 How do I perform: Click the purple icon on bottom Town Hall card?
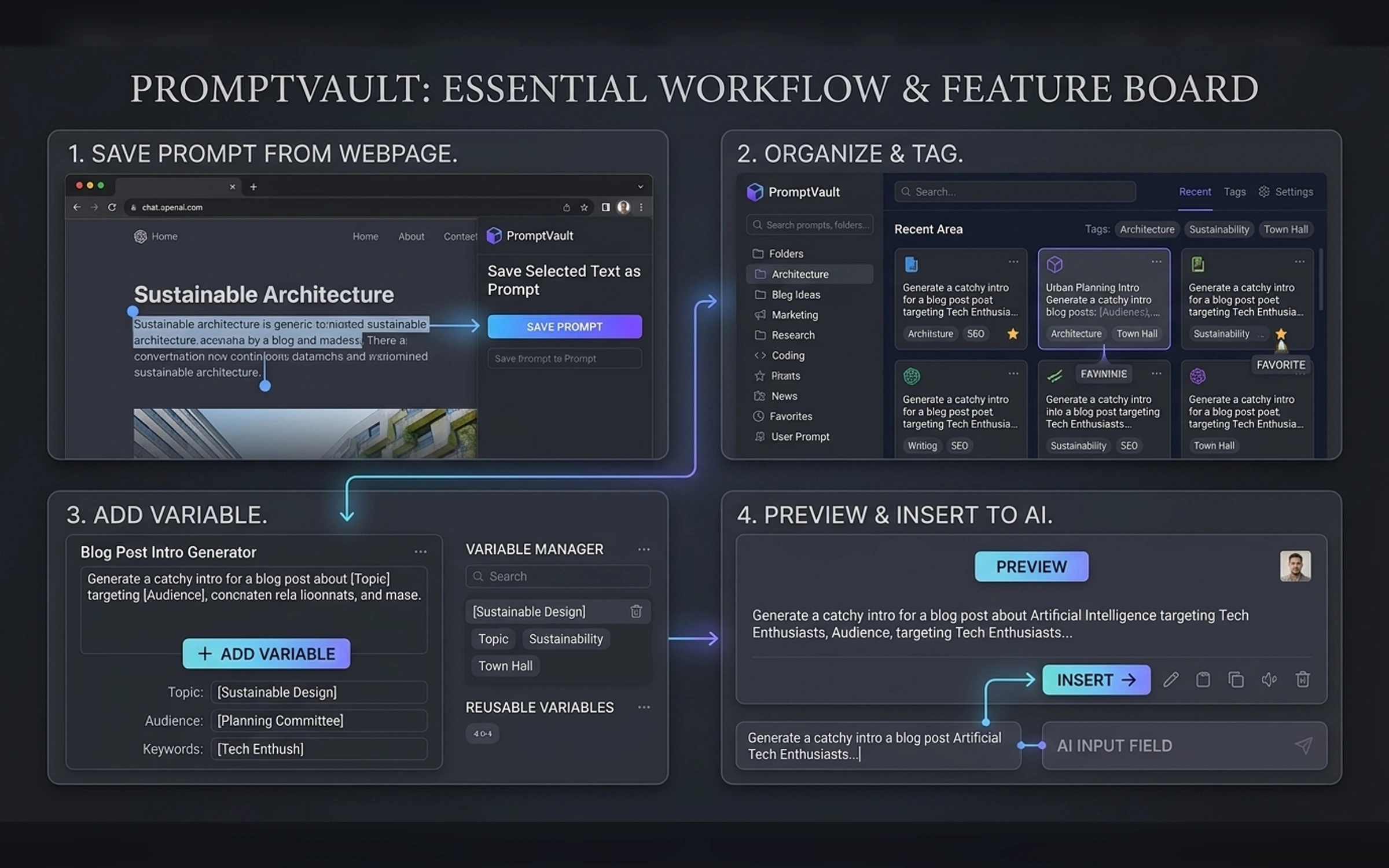coord(1197,376)
